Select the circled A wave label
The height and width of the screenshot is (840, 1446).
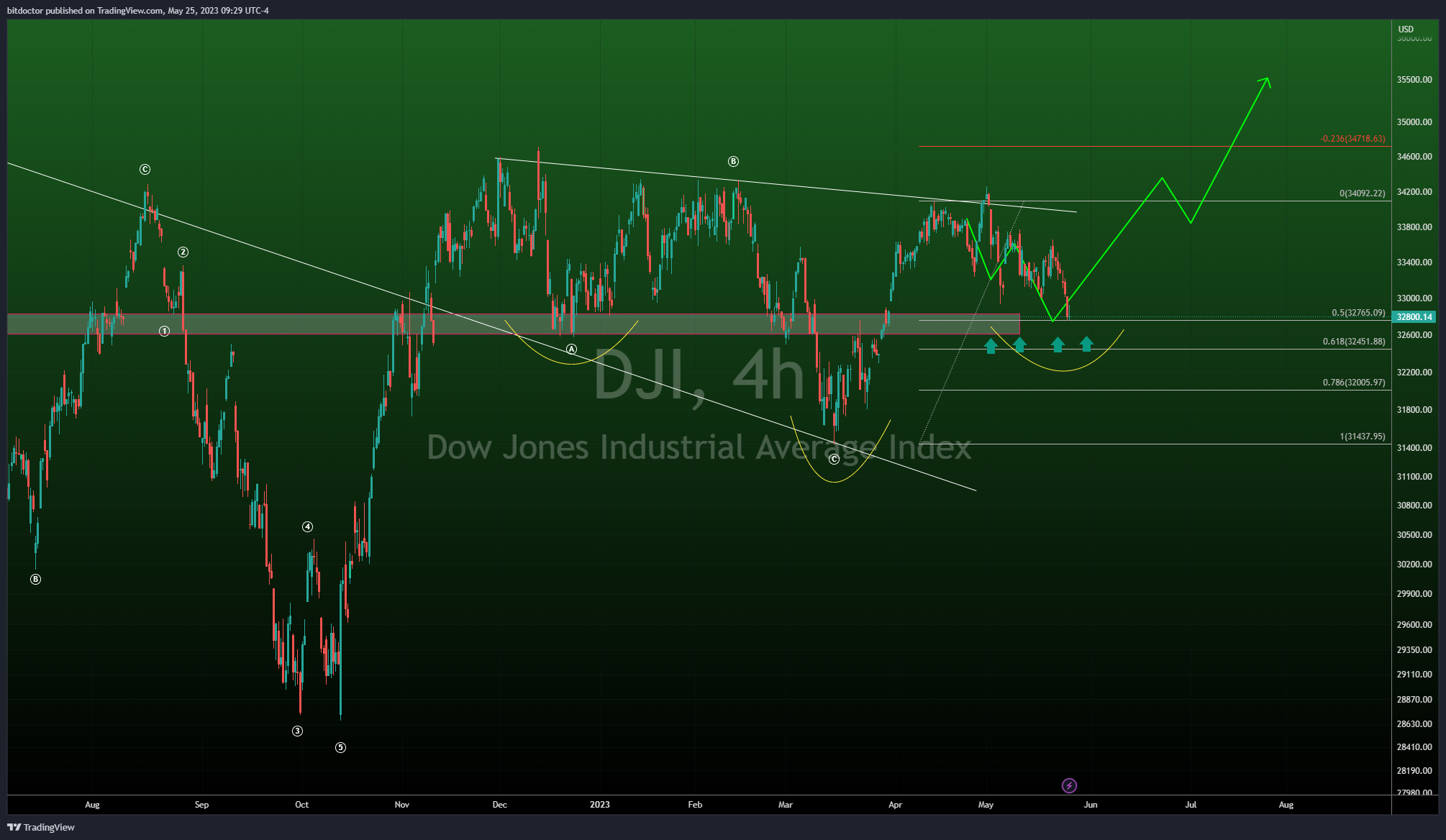571,349
